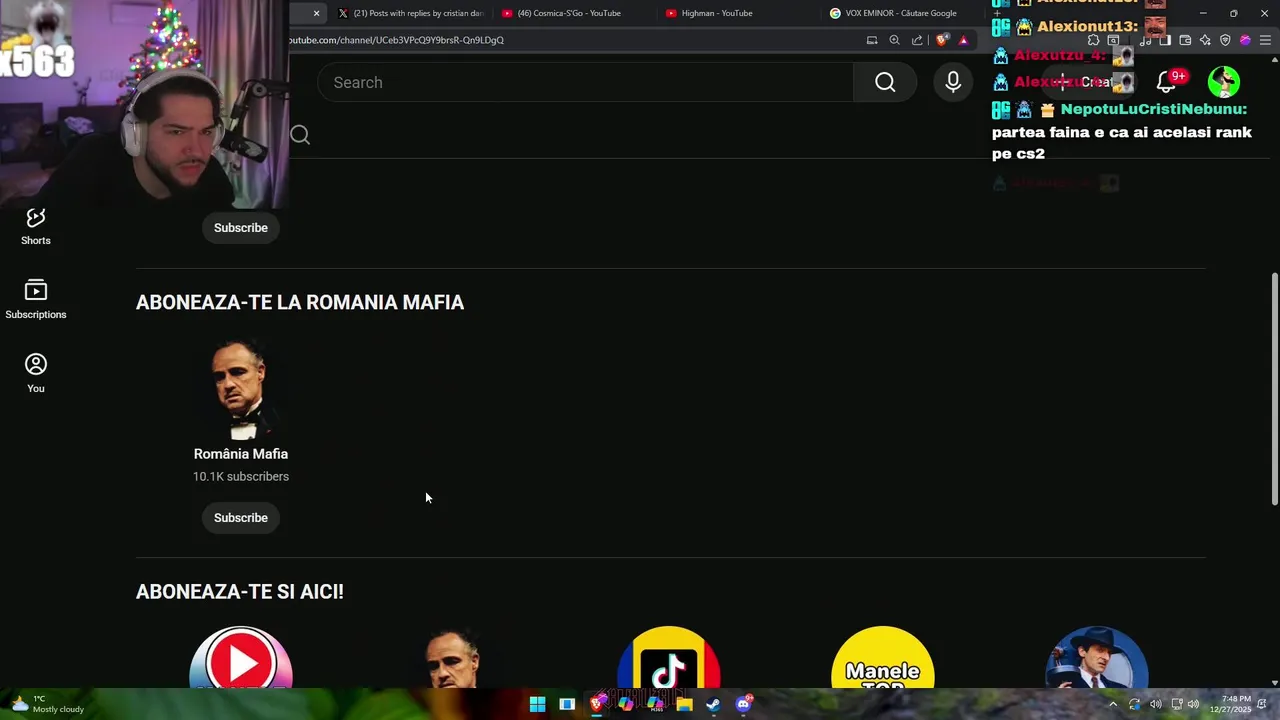Click the share page icon in address bar
The width and height of the screenshot is (1280, 720).
917,40
